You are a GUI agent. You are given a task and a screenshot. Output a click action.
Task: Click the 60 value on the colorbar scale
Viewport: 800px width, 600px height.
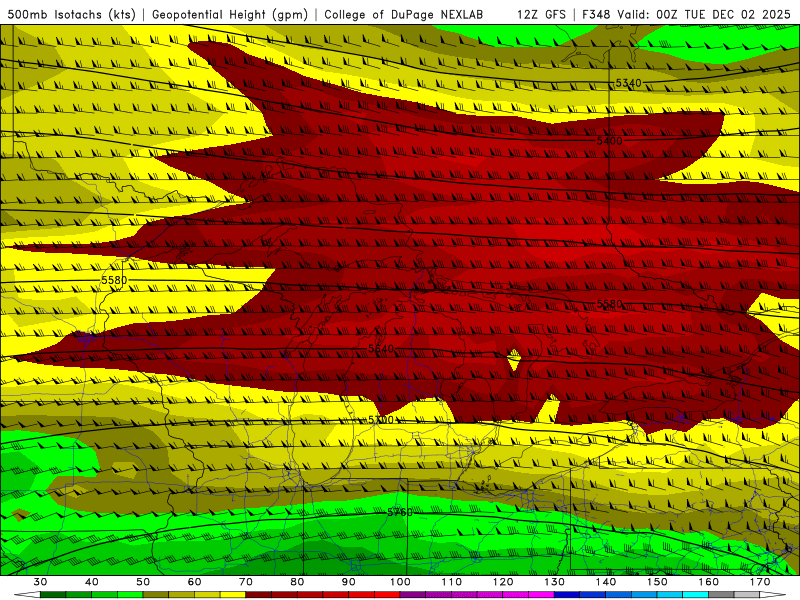pyautogui.click(x=194, y=582)
